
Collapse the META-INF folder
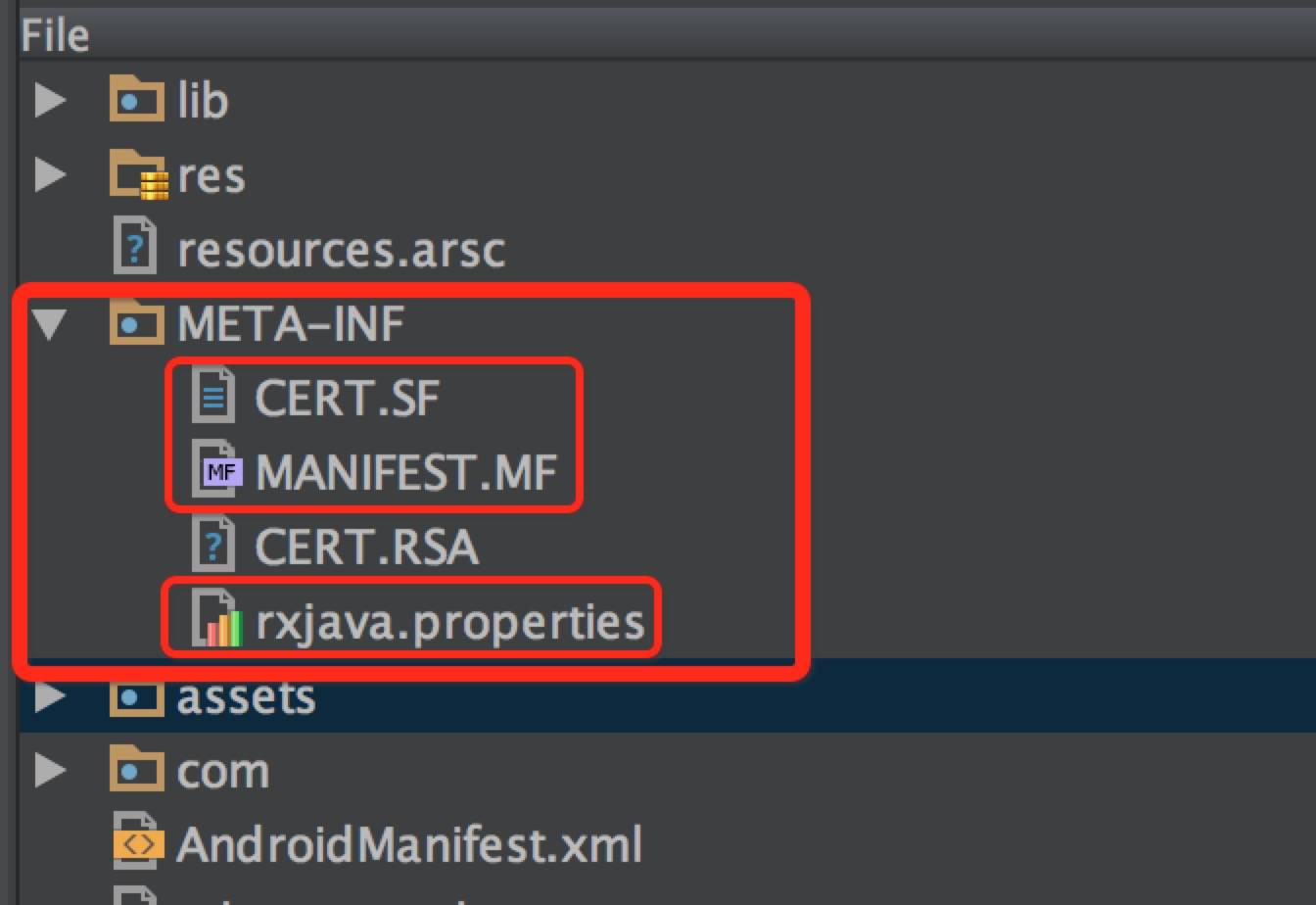pyautogui.click(x=50, y=324)
